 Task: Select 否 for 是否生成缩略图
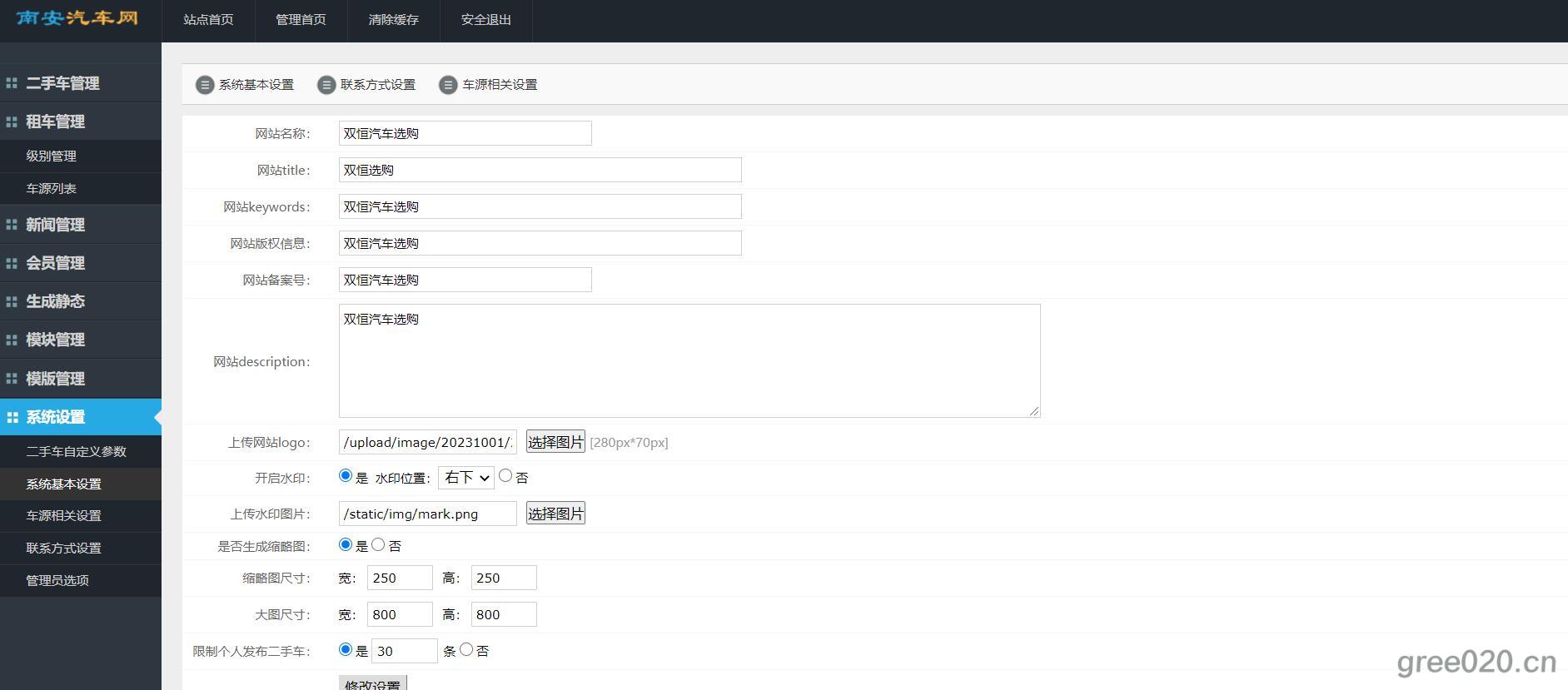(x=378, y=544)
